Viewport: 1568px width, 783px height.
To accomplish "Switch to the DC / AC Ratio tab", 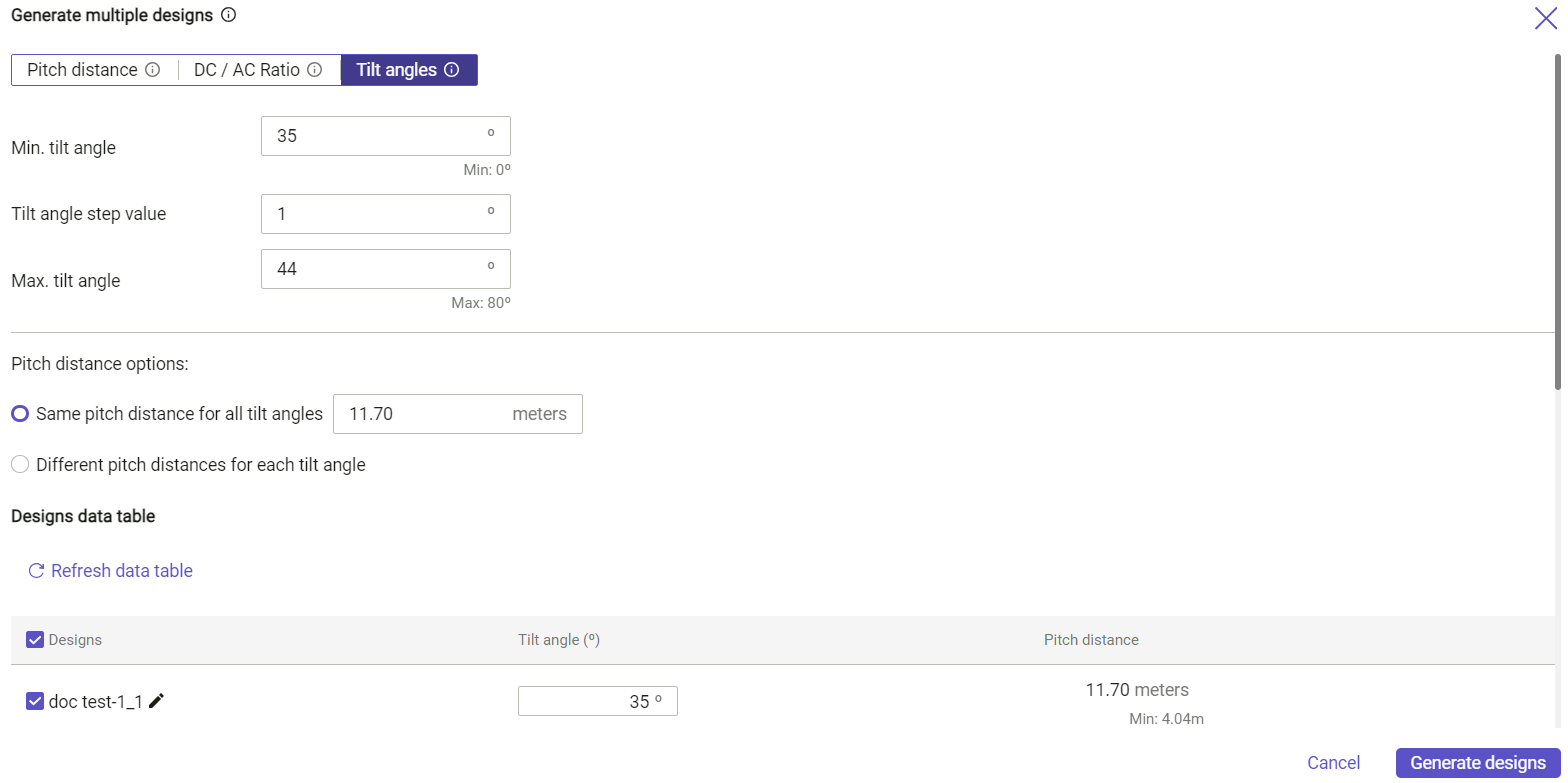I will (x=246, y=70).
